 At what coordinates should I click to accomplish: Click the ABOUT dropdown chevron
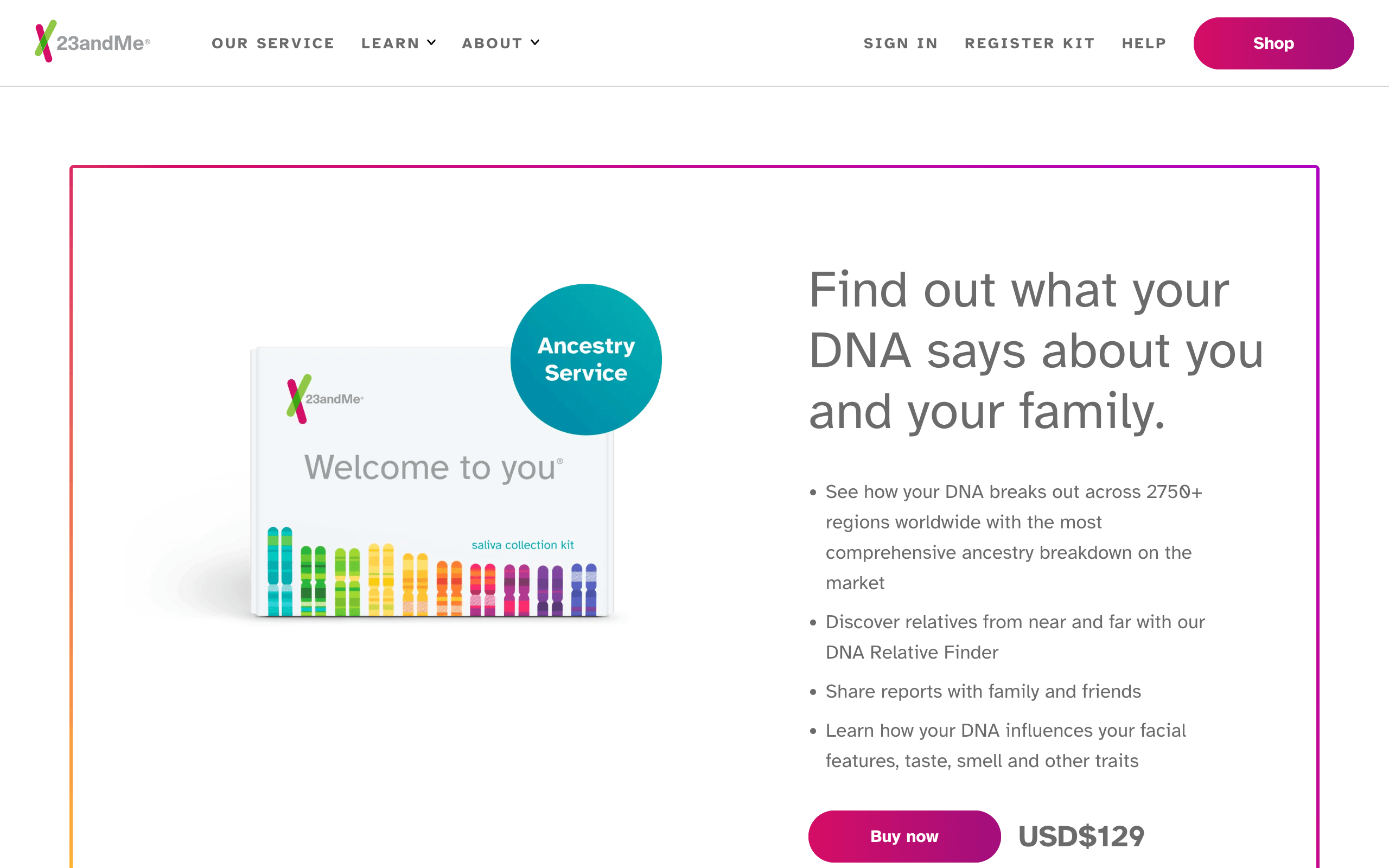(x=535, y=42)
